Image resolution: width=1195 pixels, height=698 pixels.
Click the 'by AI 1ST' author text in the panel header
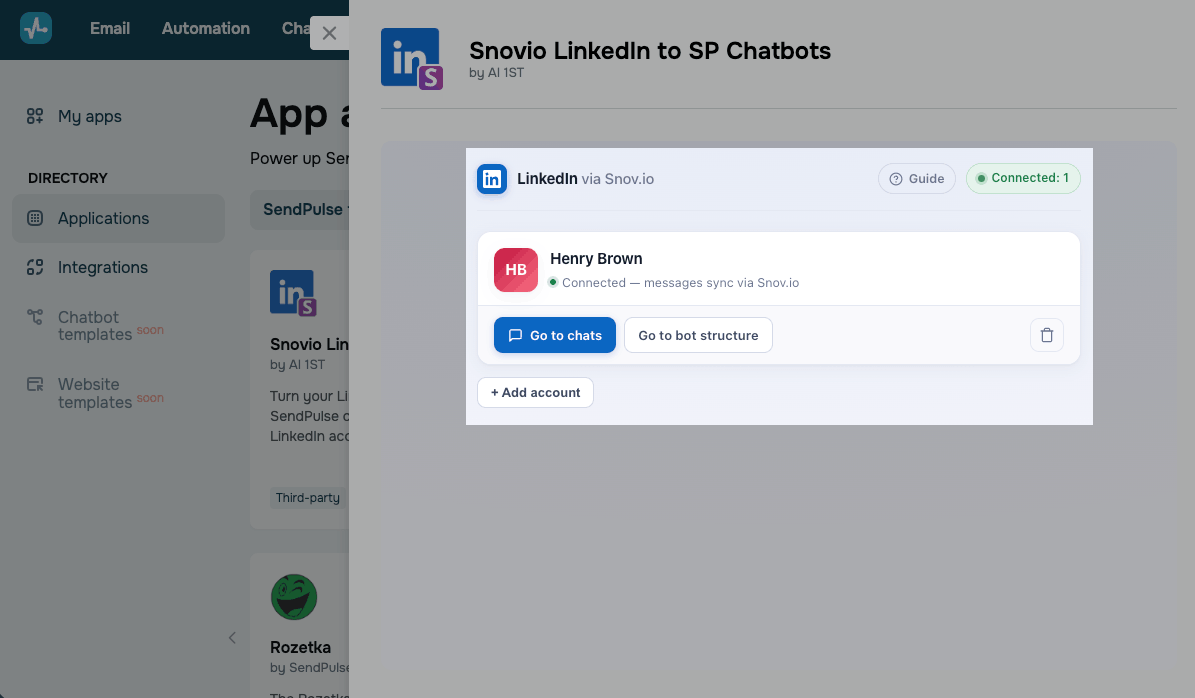point(496,73)
